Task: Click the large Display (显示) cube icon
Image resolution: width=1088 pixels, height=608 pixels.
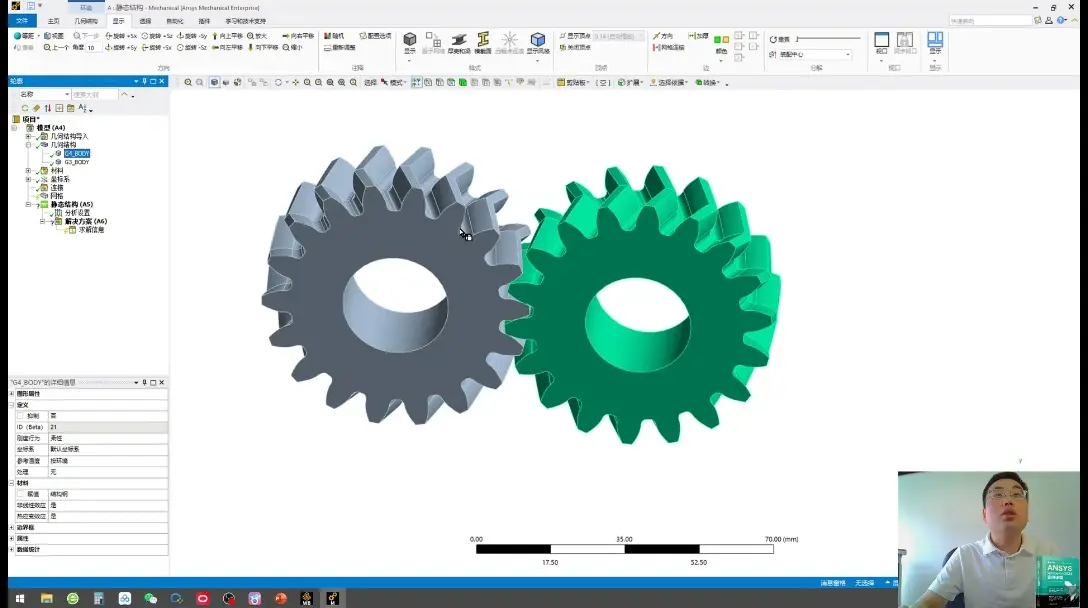Action: coord(409,42)
